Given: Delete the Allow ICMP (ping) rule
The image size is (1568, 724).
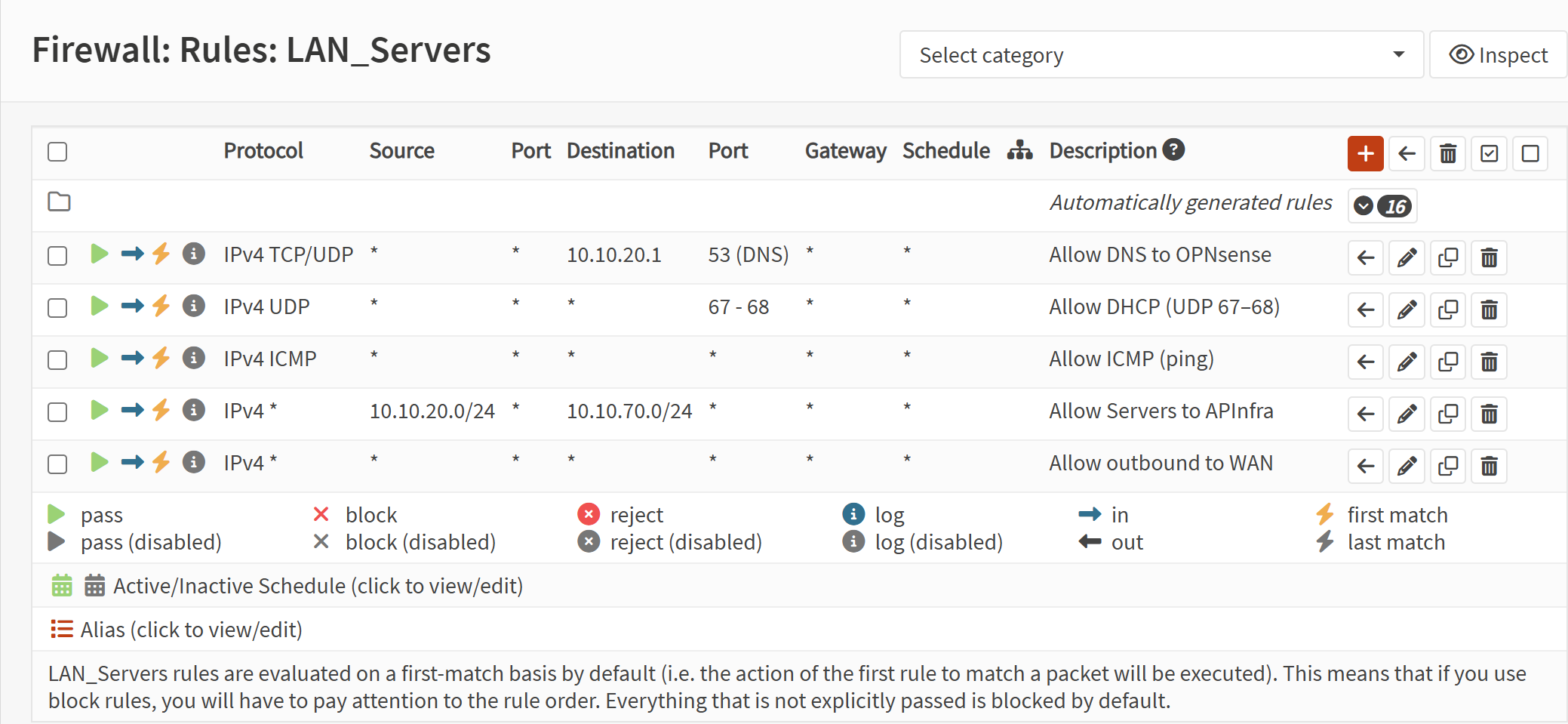Looking at the screenshot, I should [1489, 362].
